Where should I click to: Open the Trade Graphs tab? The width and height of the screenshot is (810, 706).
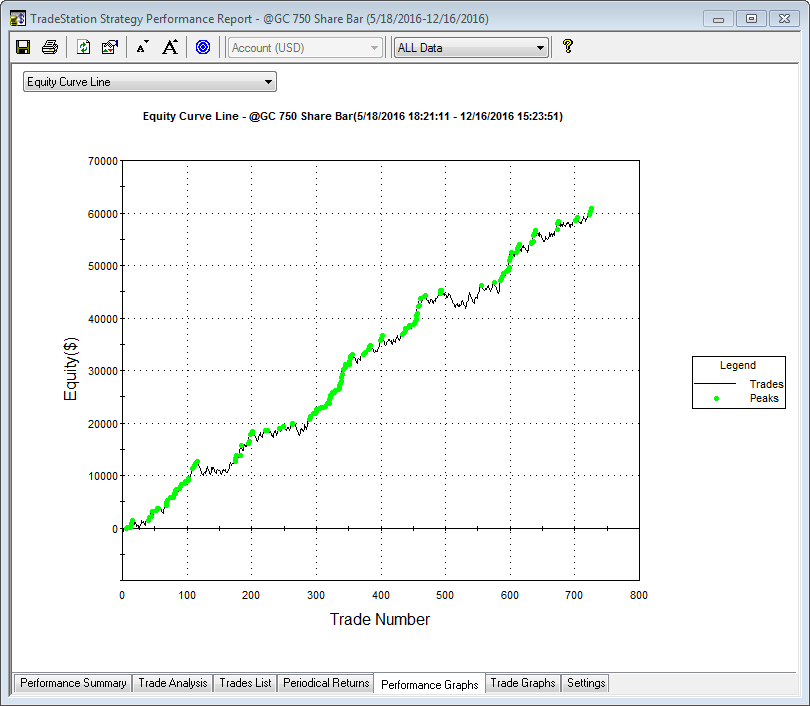[522, 683]
